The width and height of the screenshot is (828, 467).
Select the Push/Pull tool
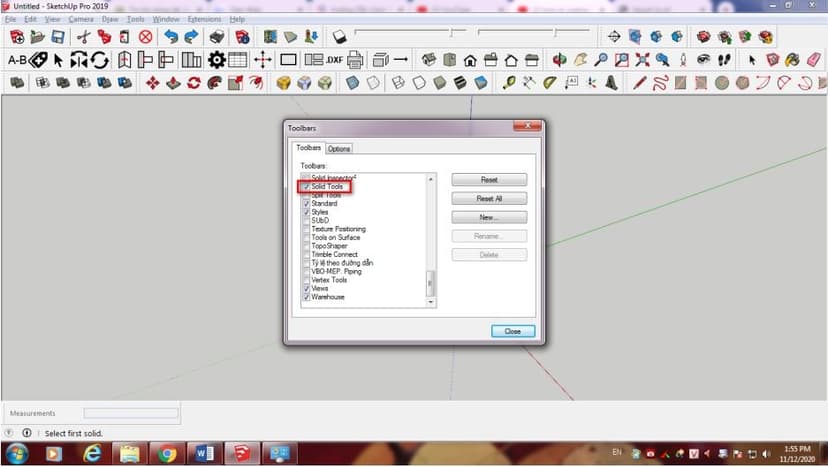coord(173,83)
